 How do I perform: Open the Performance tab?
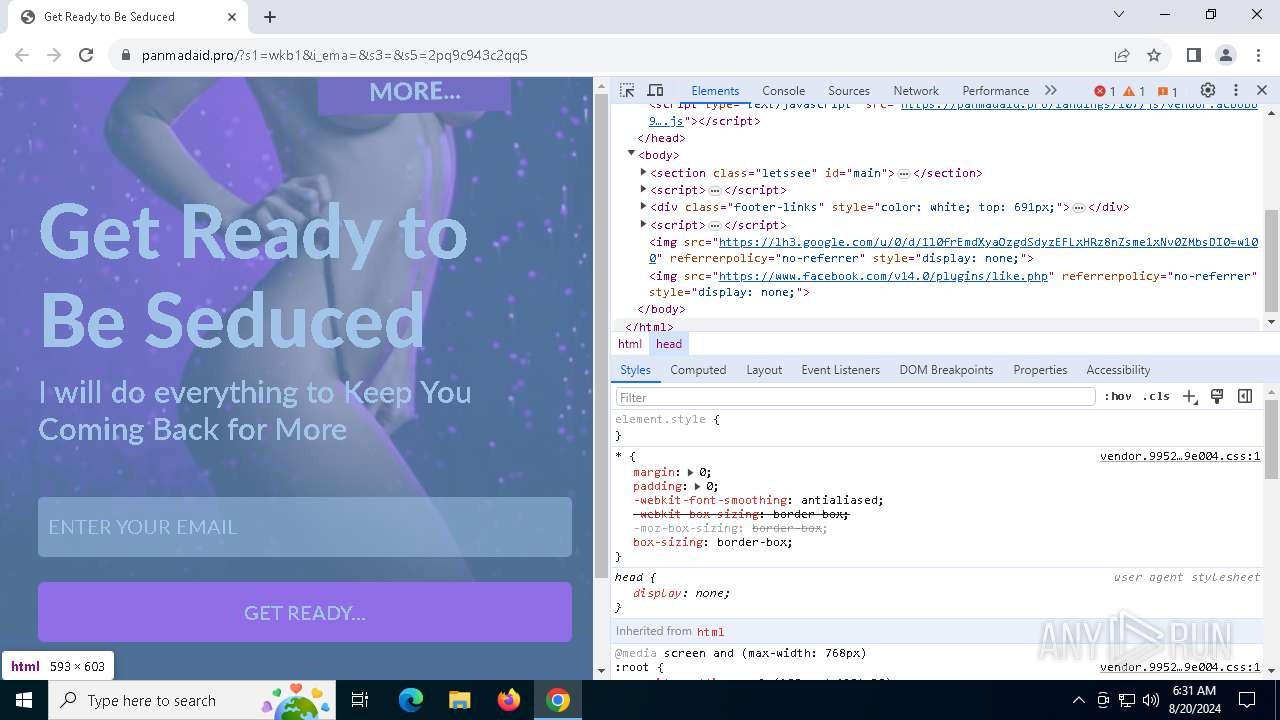[x=995, y=90]
